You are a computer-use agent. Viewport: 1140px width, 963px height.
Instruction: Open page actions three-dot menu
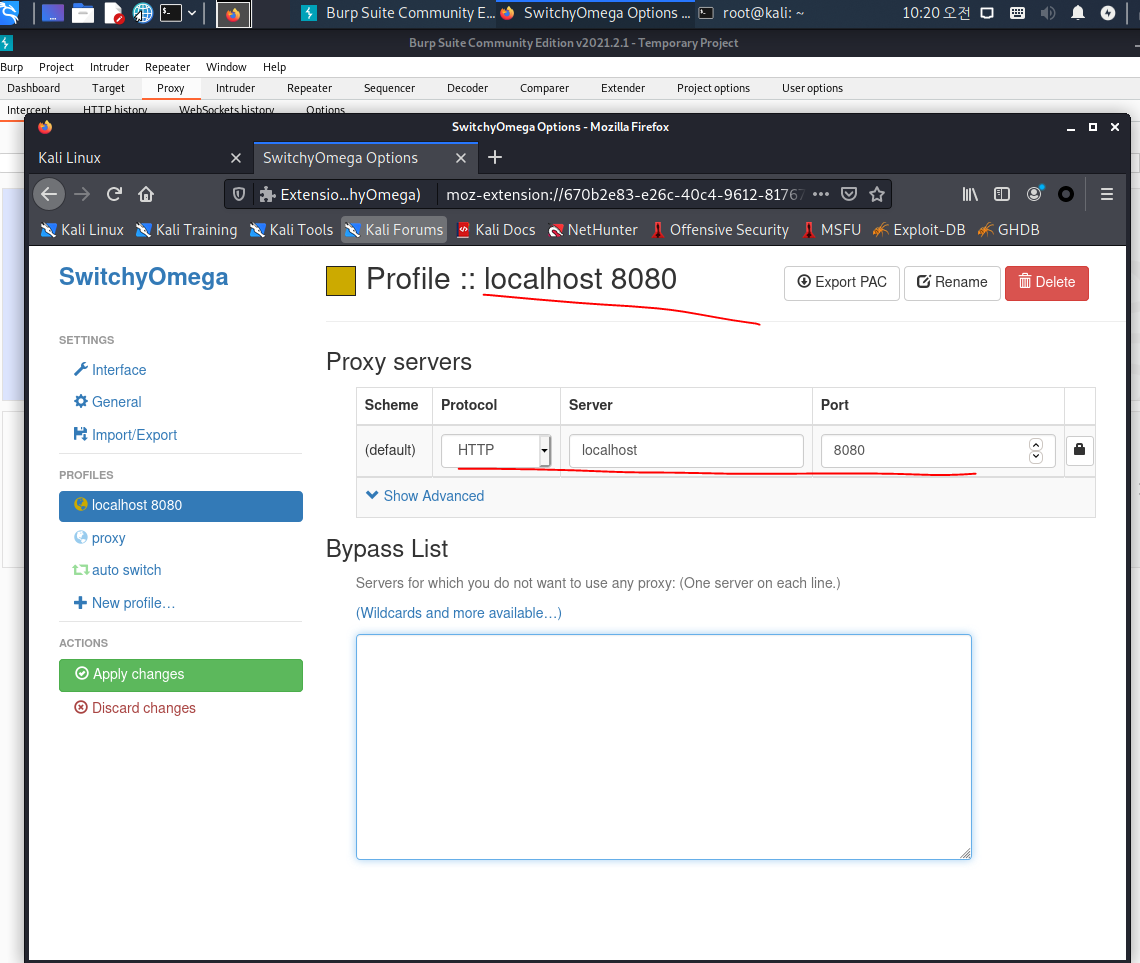[821, 194]
